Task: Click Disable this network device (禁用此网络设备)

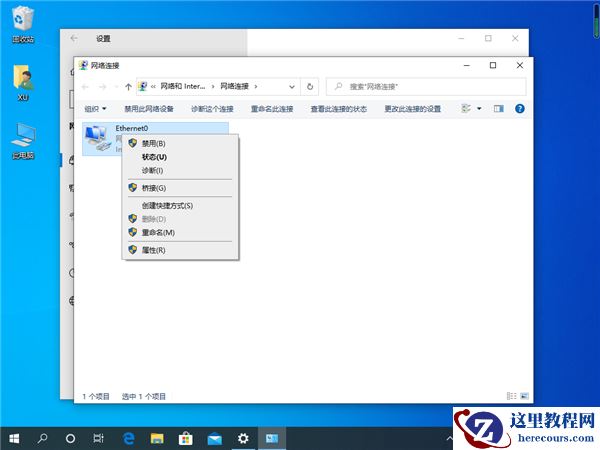Action: pos(149,109)
